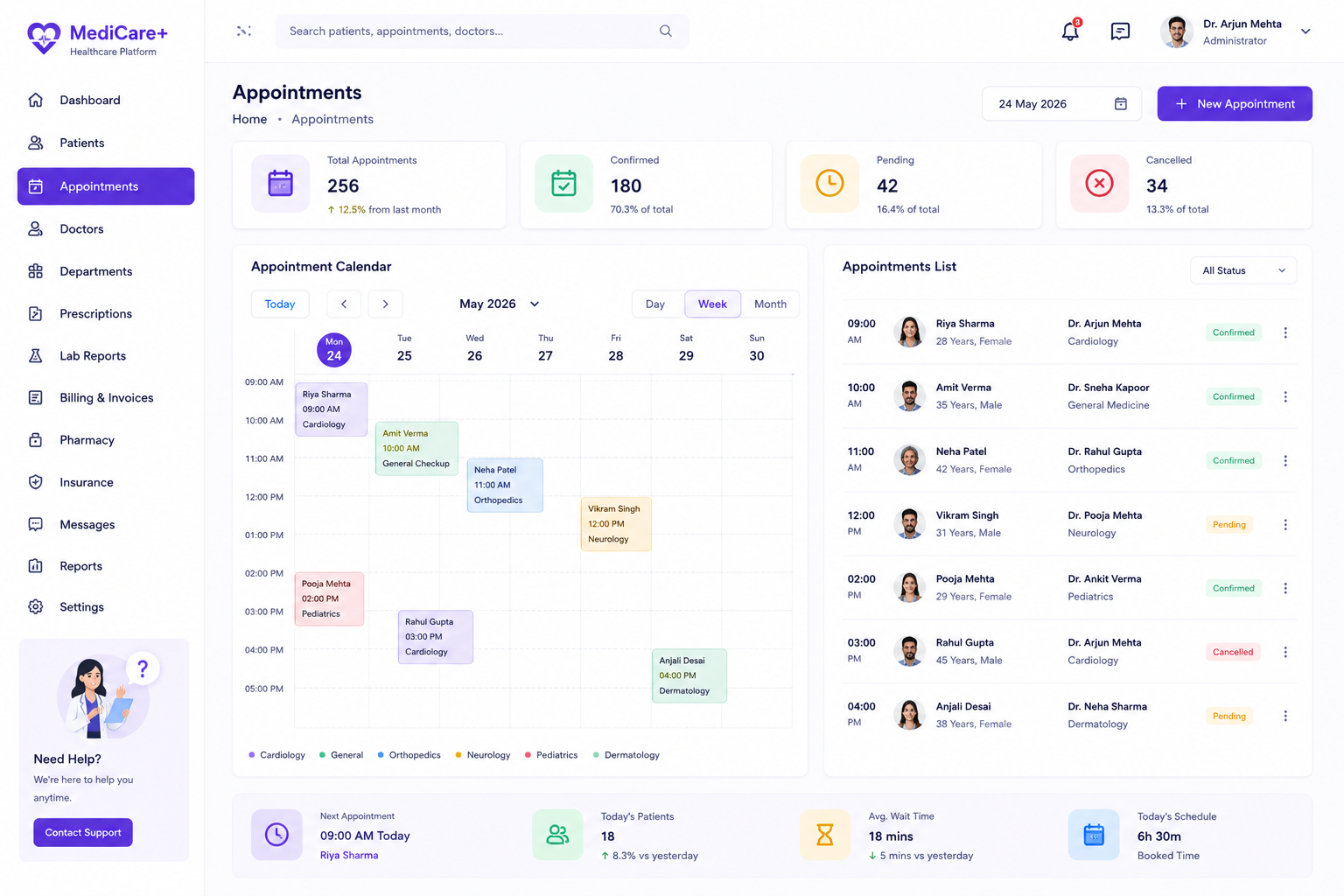
Task: Select Mon 24 date circle in calendar
Action: [x=334, y=350]
